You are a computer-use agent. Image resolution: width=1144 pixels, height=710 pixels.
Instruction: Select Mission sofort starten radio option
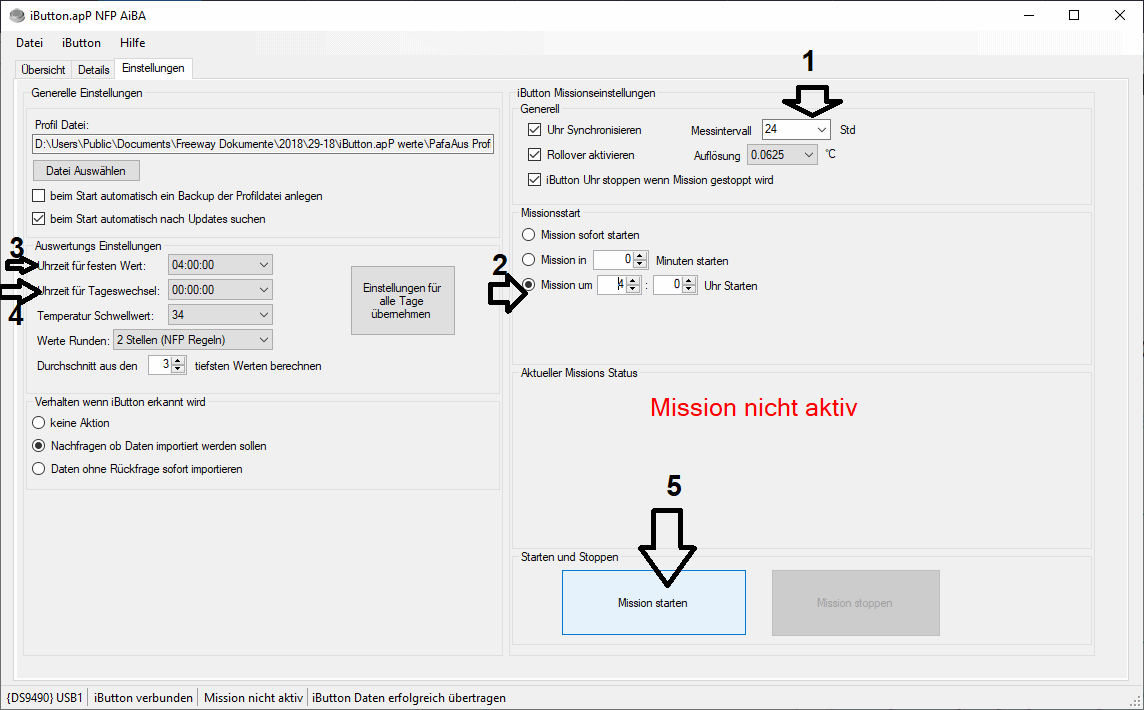point(529,235)
